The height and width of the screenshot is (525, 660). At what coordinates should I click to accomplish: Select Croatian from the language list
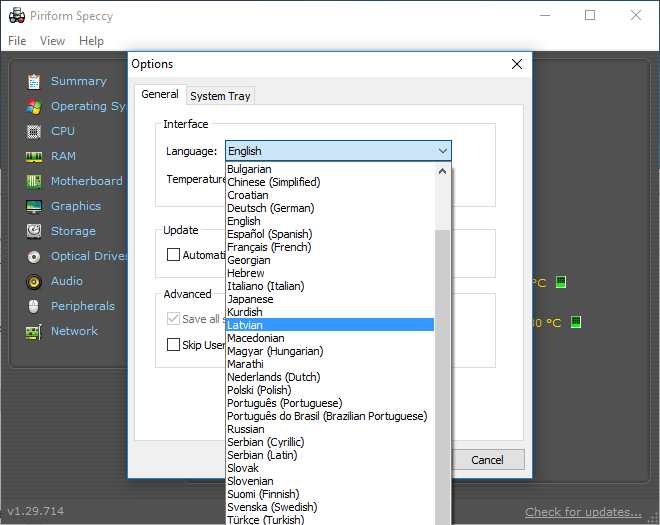tap(330, 195)
